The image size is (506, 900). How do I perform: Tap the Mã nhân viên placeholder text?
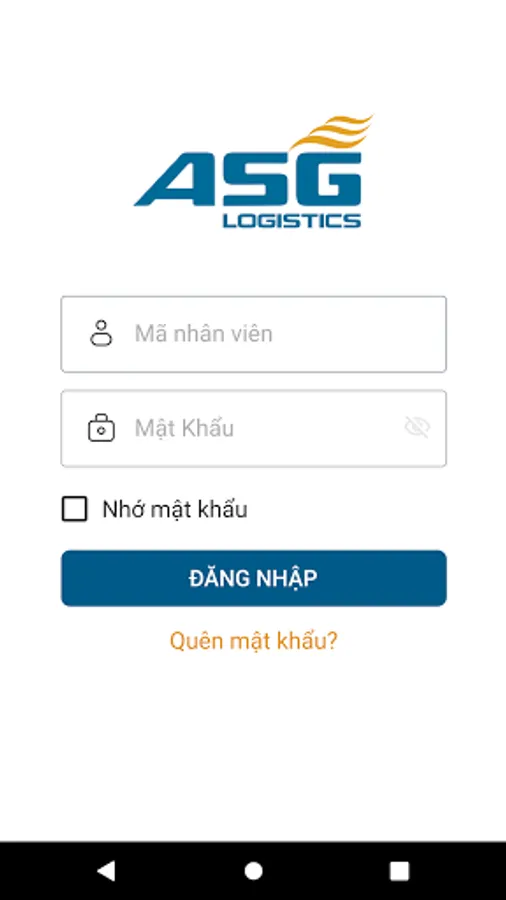[x=203, y=333]
